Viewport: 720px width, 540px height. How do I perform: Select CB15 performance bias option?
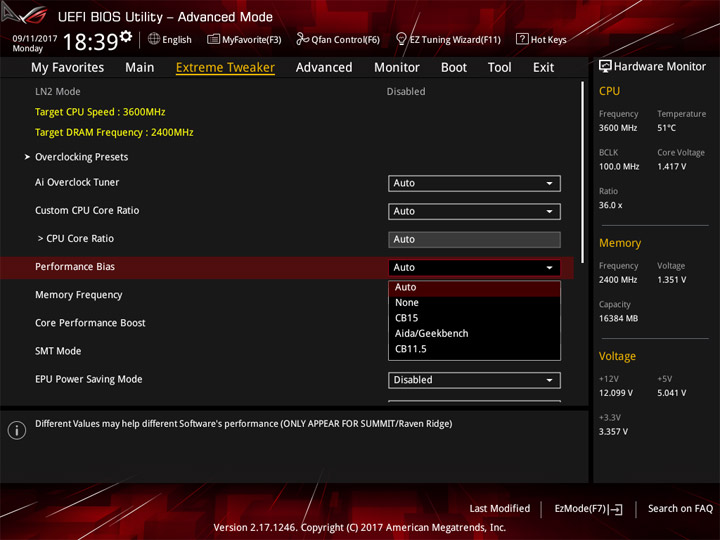click(474, 318)
